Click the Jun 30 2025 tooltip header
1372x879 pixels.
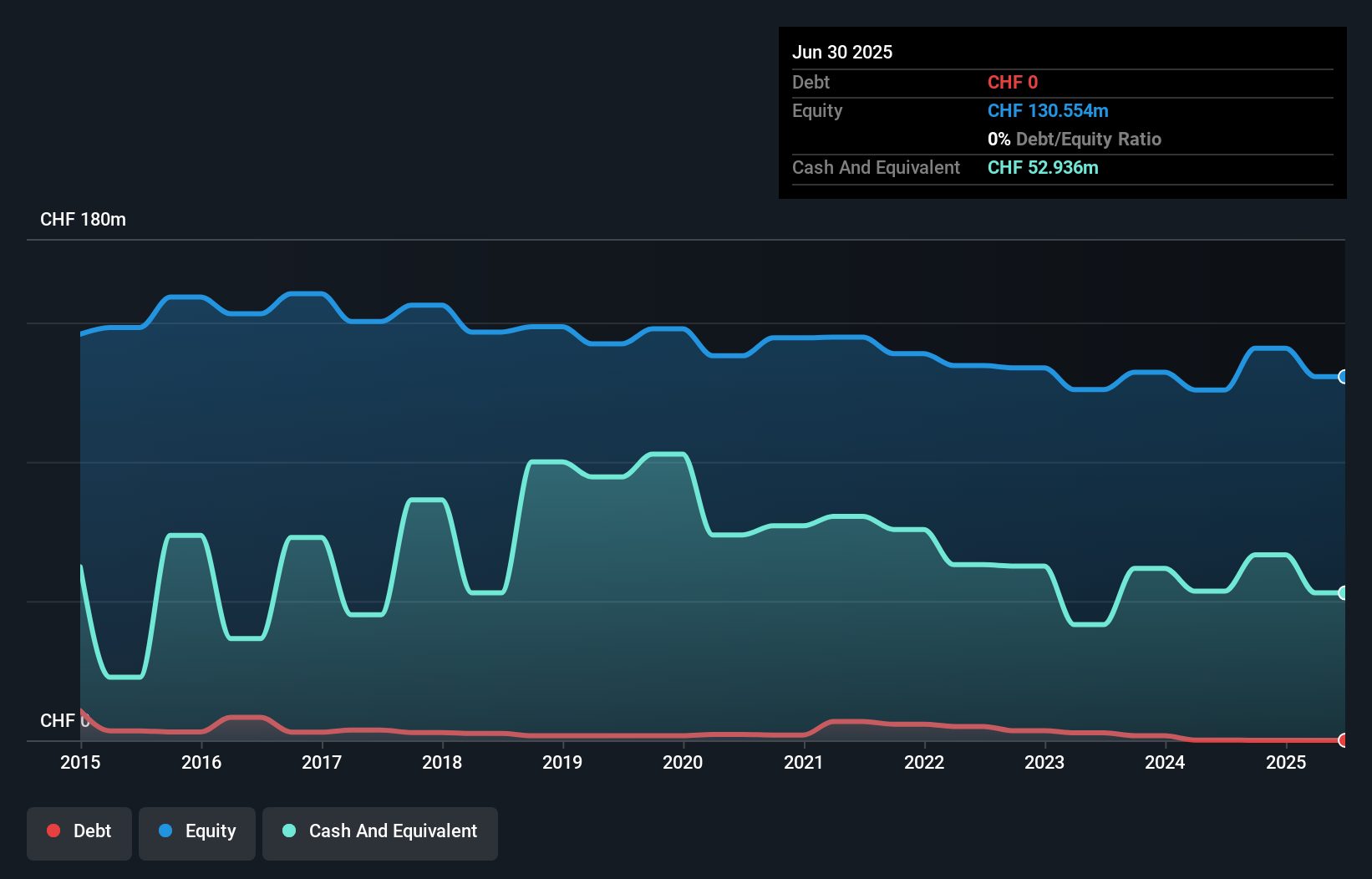pyautogui.click(x=842, y=53)
